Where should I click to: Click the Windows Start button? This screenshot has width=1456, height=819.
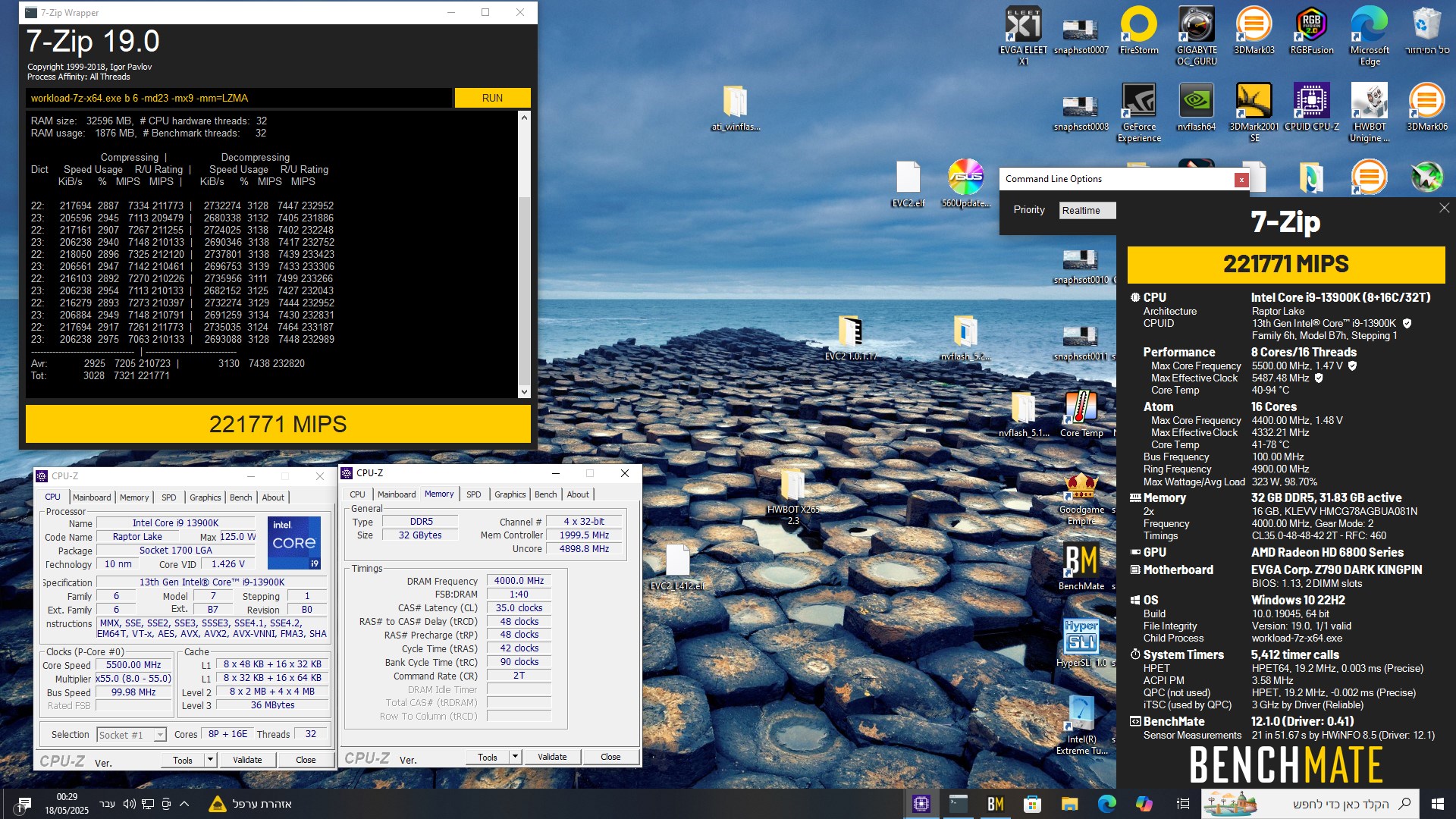(1437, 804)
